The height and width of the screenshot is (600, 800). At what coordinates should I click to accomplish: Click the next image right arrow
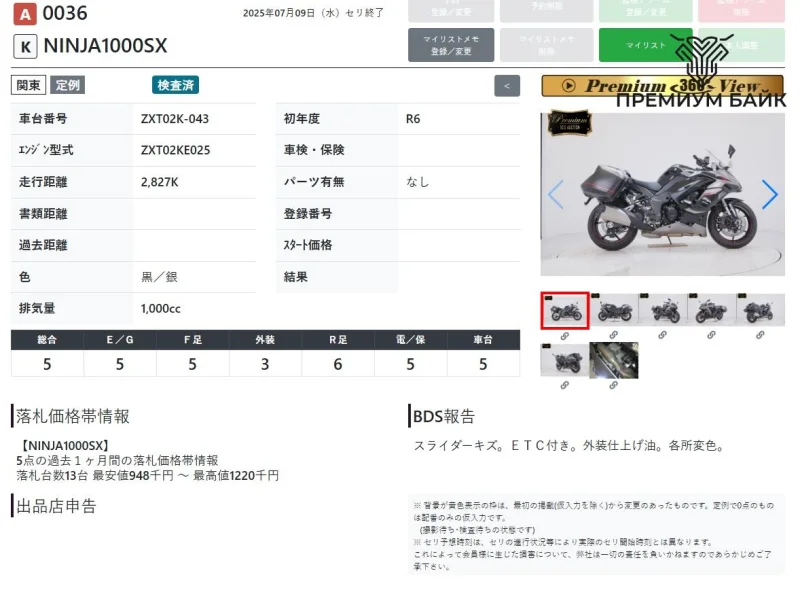[x=769, y=194]
